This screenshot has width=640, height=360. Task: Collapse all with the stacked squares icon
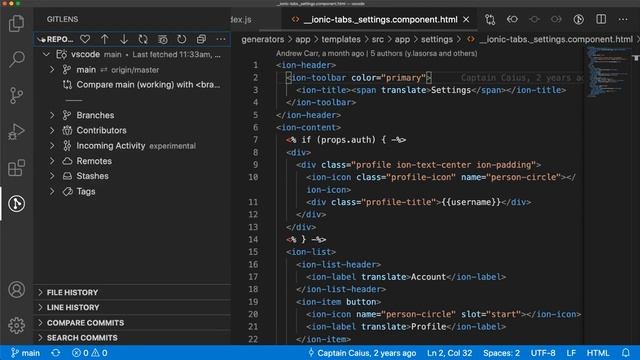tap(201, 39)
